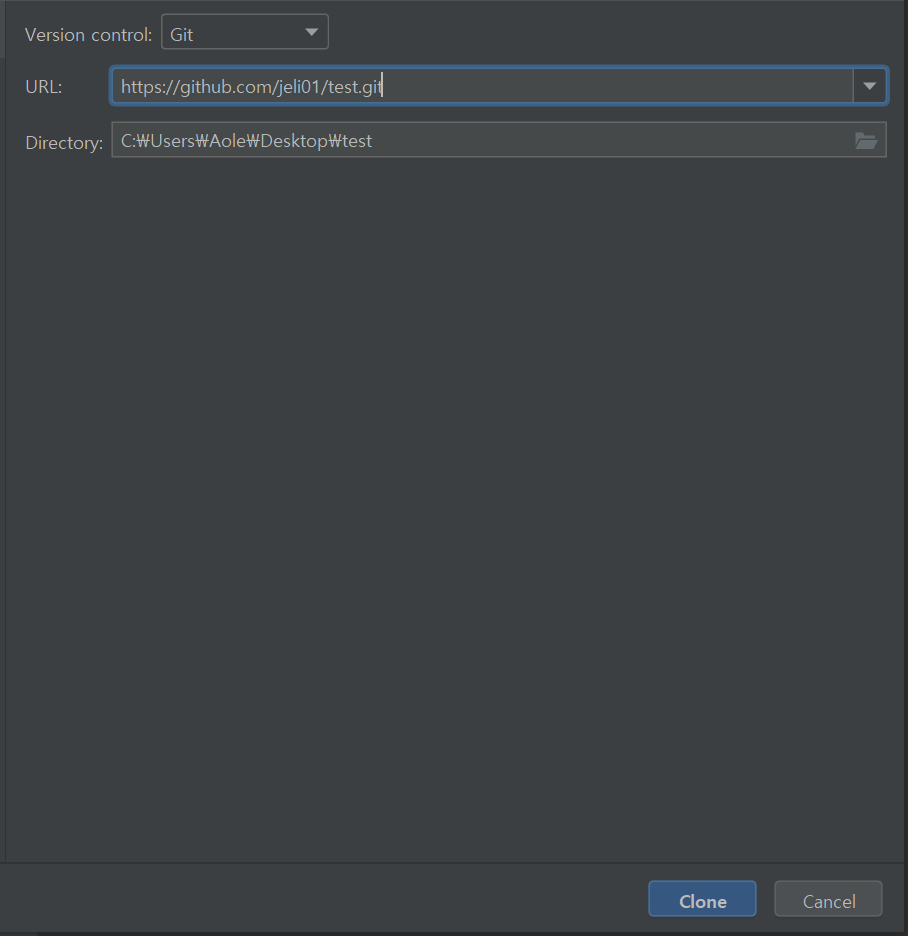
Task: Click the URL label text
Action: [x=43, y=87]
